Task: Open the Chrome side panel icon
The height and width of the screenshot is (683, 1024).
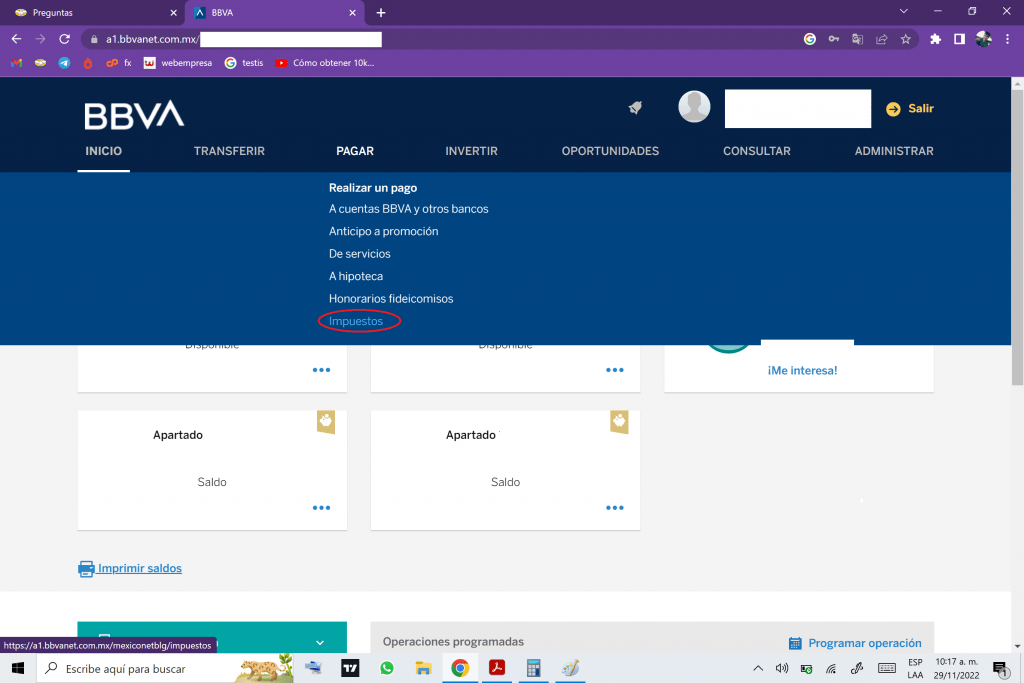Action: pos(959,39)
